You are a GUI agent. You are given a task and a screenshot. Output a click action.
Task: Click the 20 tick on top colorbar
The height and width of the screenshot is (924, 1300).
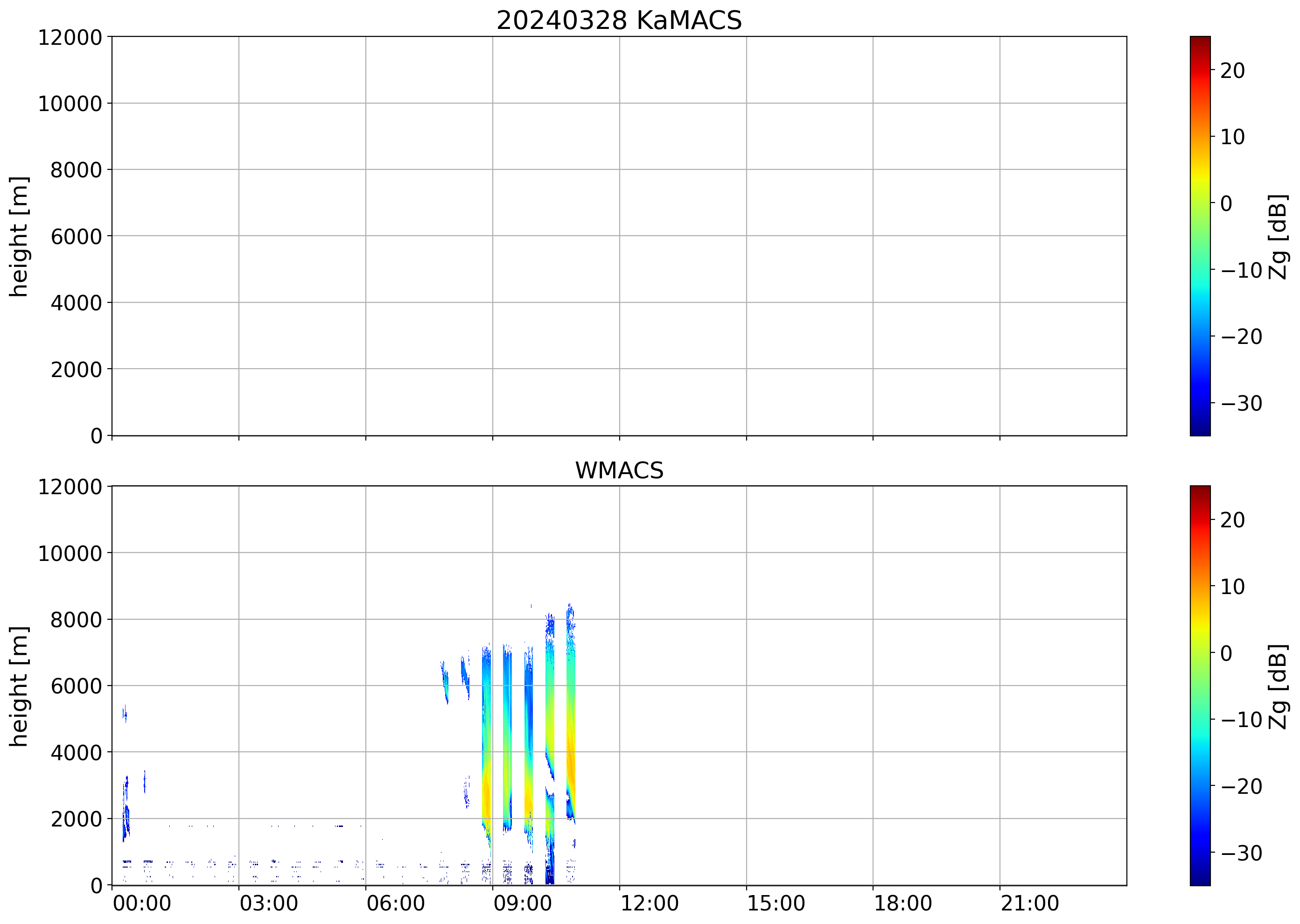click(1232, 70)
